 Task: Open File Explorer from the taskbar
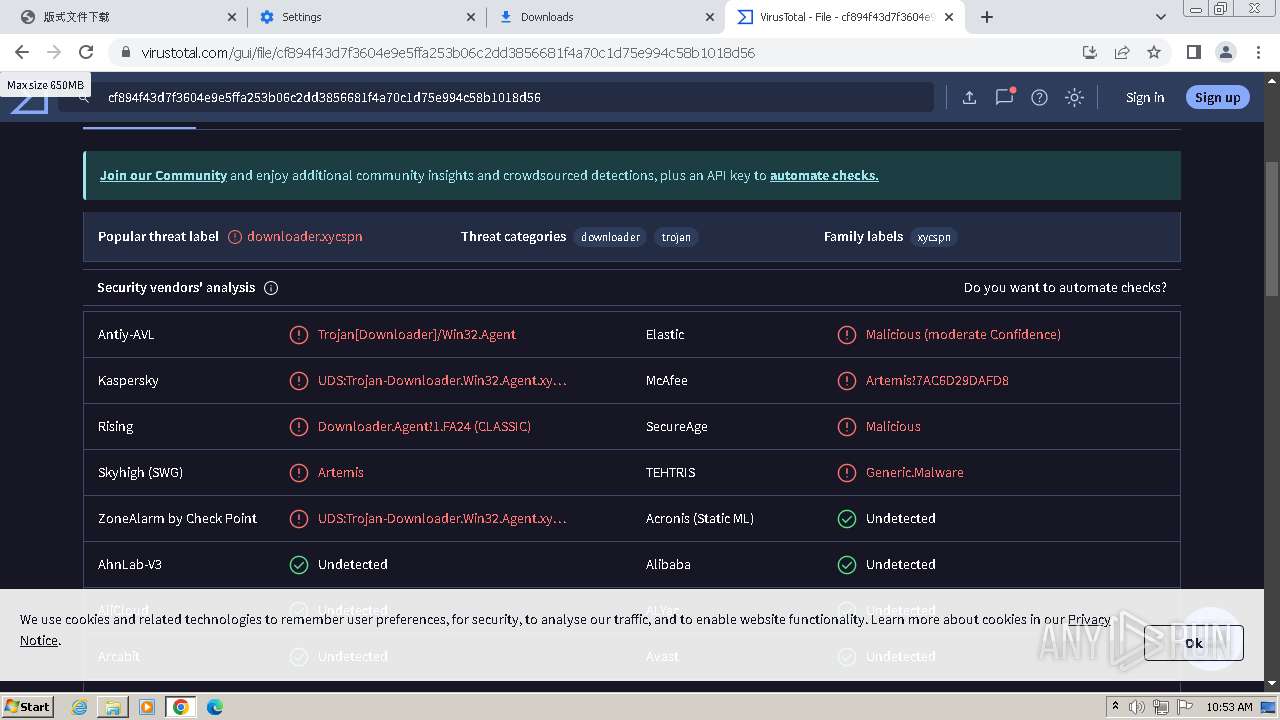[x=113, y=706]
